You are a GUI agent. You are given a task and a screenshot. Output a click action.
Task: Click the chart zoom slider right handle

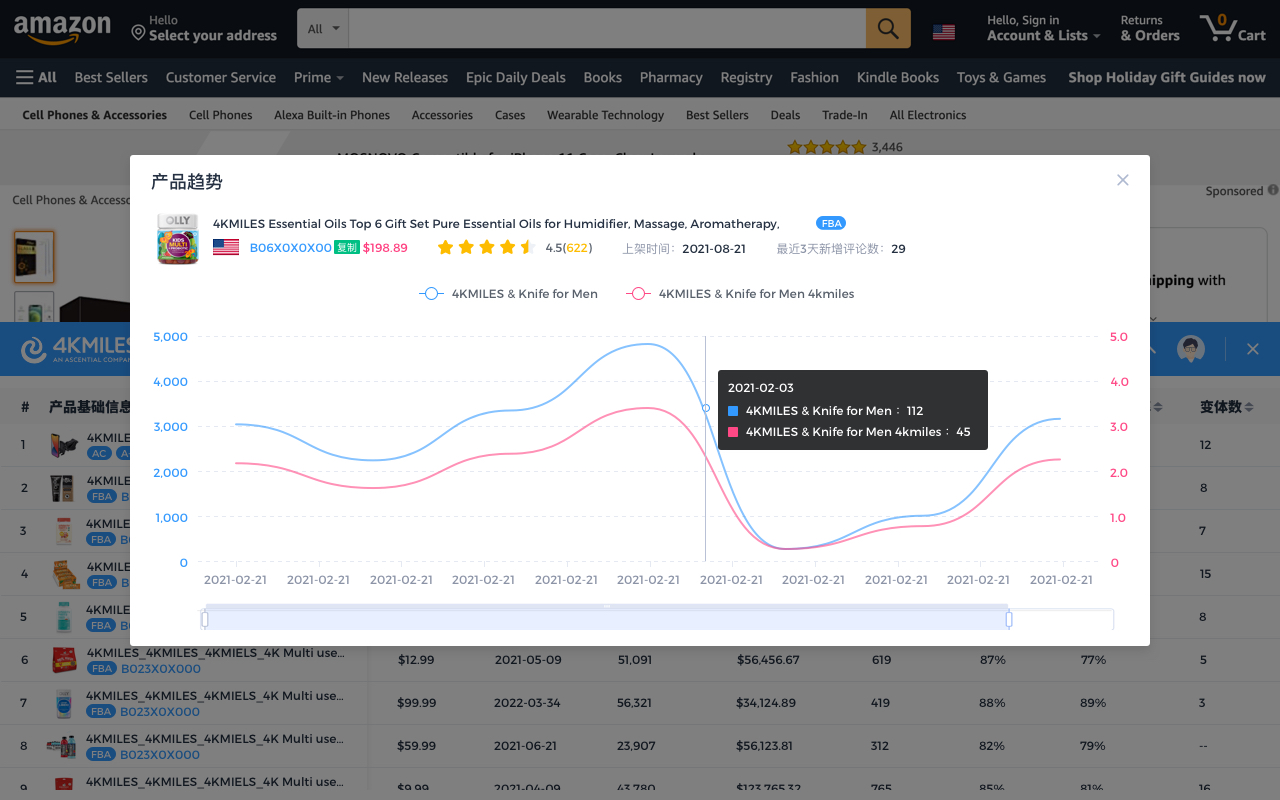pos(1009,619)
